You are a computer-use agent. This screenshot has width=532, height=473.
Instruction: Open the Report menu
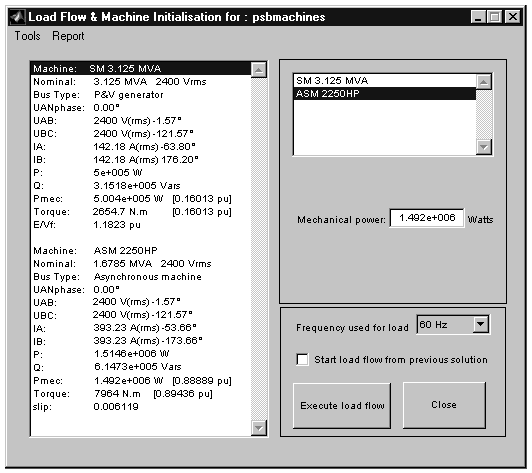pos(68,36)
